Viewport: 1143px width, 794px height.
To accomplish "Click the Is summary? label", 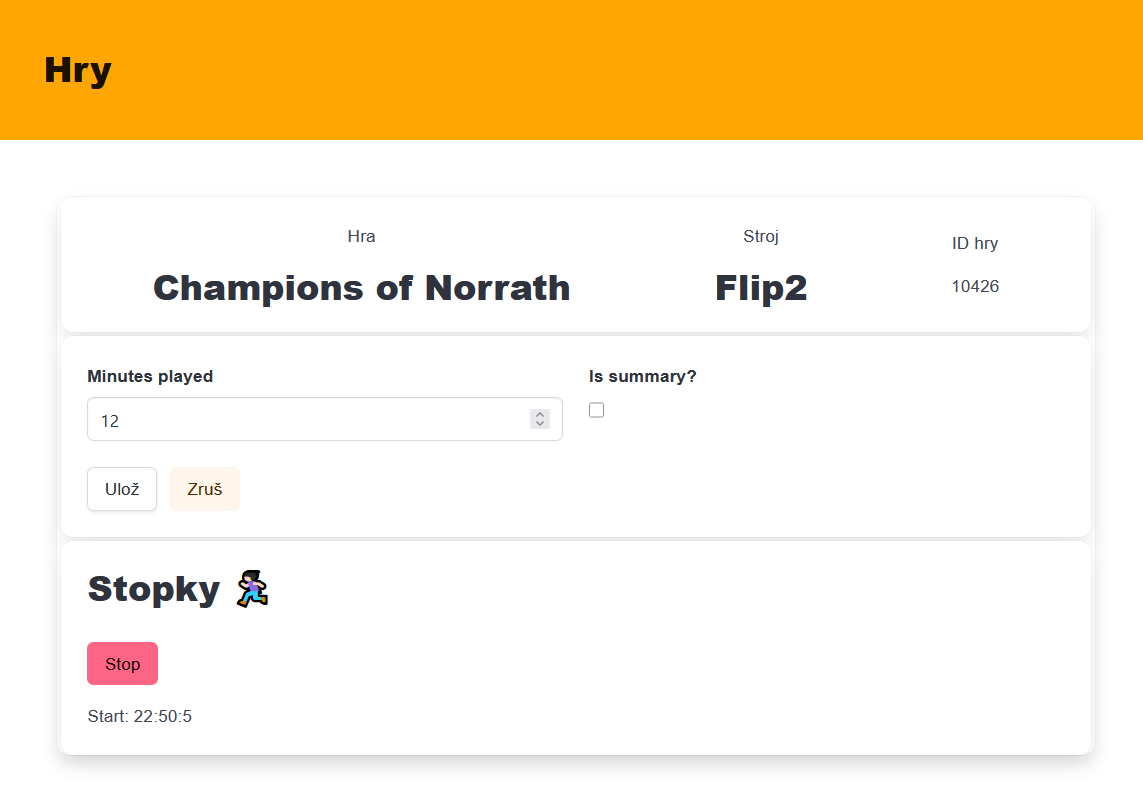I will click(642, 376).
